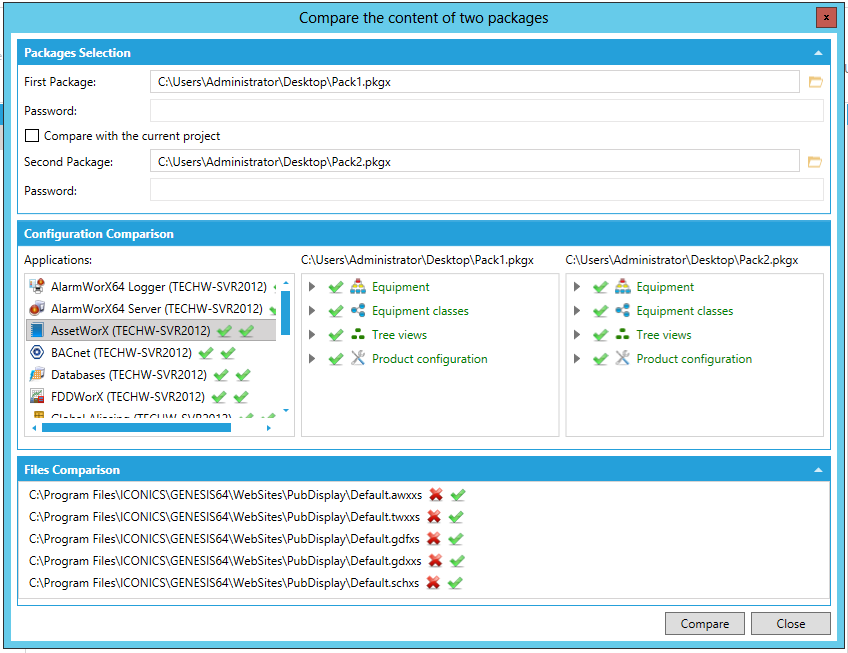Click the red X icon beside Default.awxxs
Viewport: 848px width, 653px height.
[436, 495]
